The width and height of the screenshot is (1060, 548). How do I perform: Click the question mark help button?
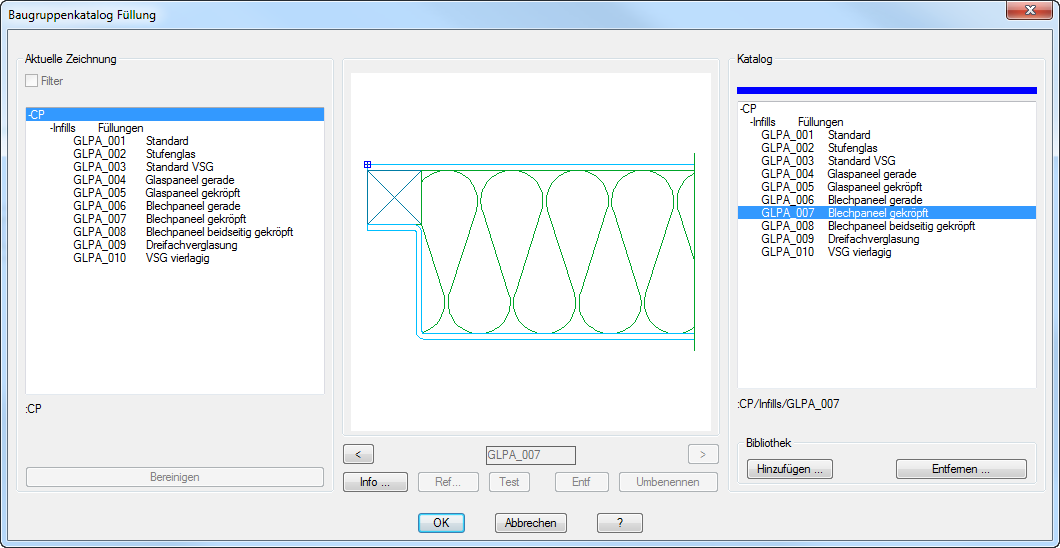[619, 523]
